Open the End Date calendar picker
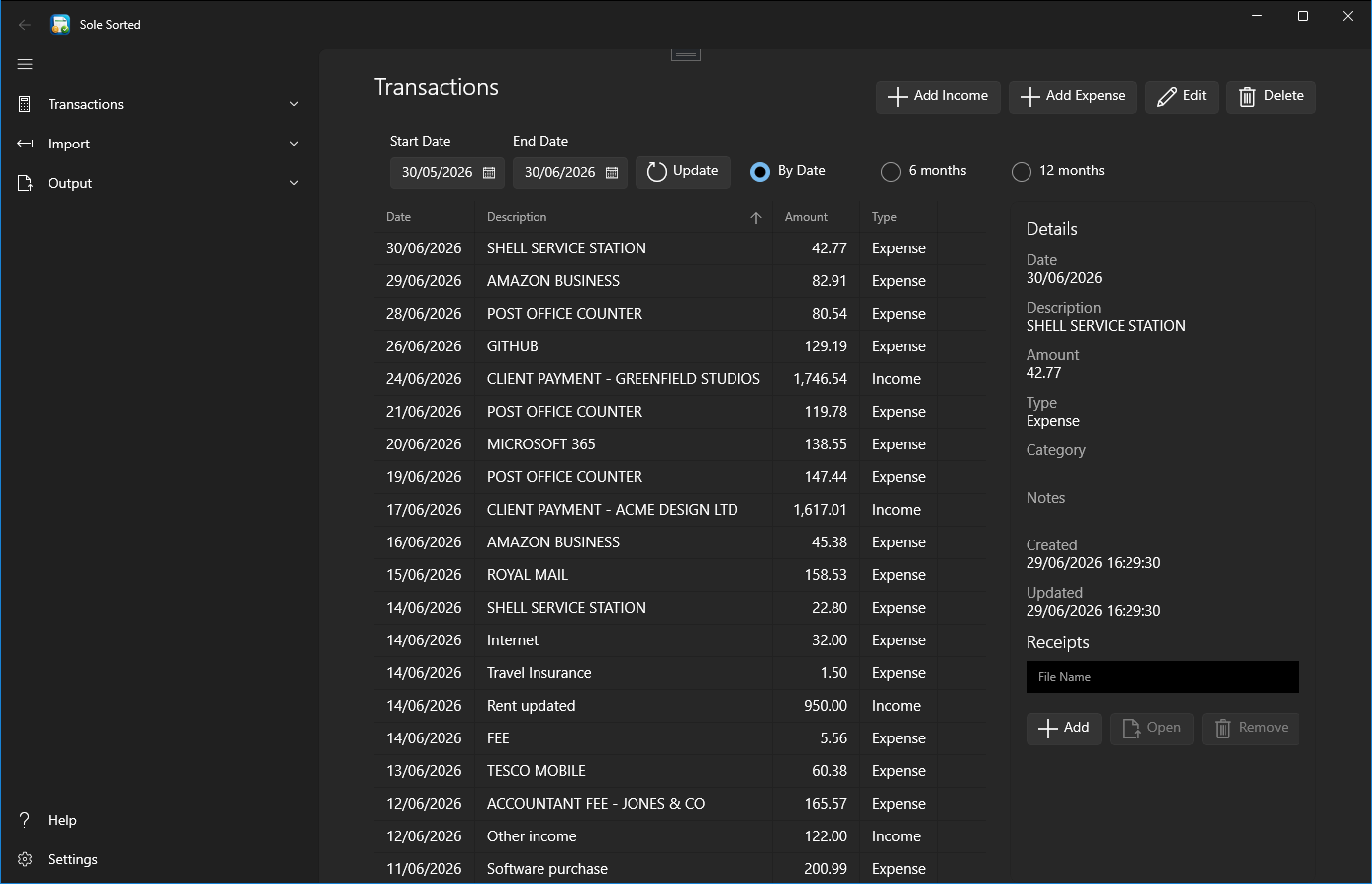This screenshot has width=1372, height=884. (x=612, y=172)
